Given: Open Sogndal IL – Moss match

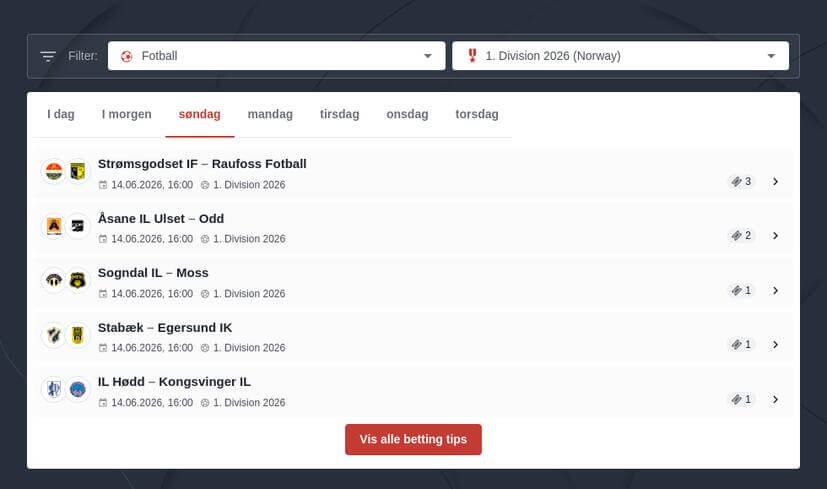Looking at the screenshot, I should 414,283.
